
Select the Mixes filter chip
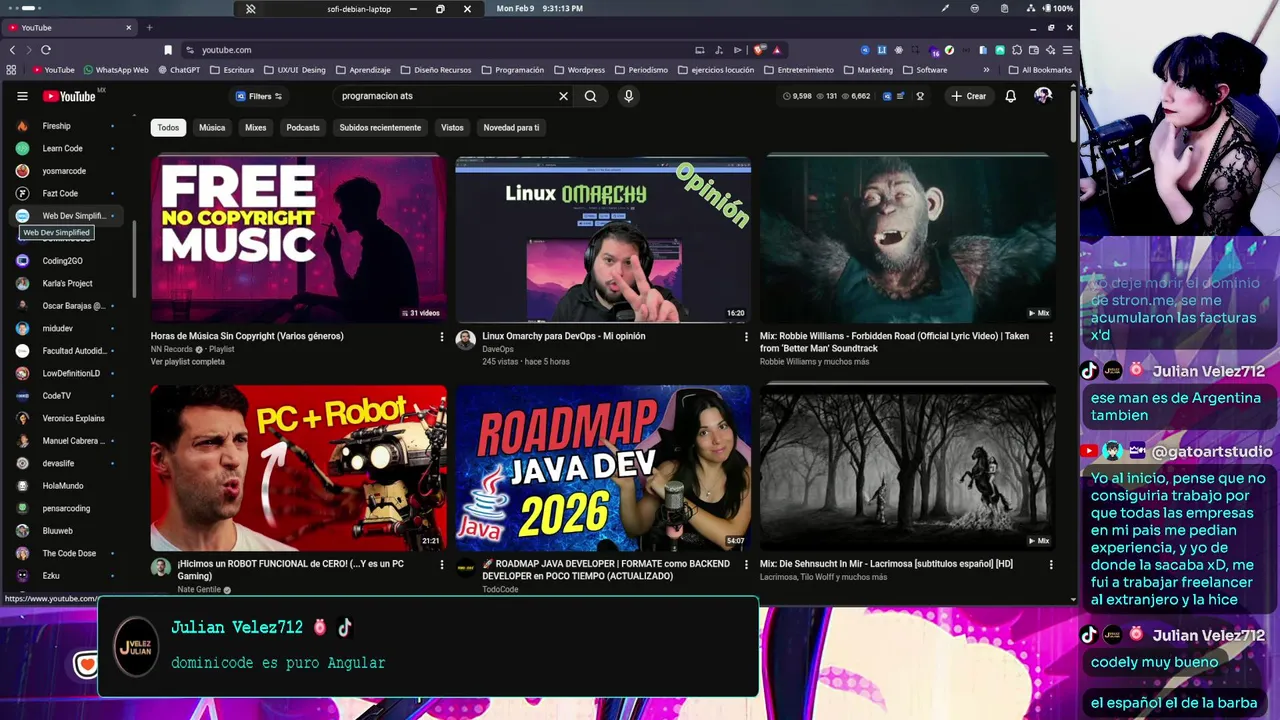pos(256,127)
